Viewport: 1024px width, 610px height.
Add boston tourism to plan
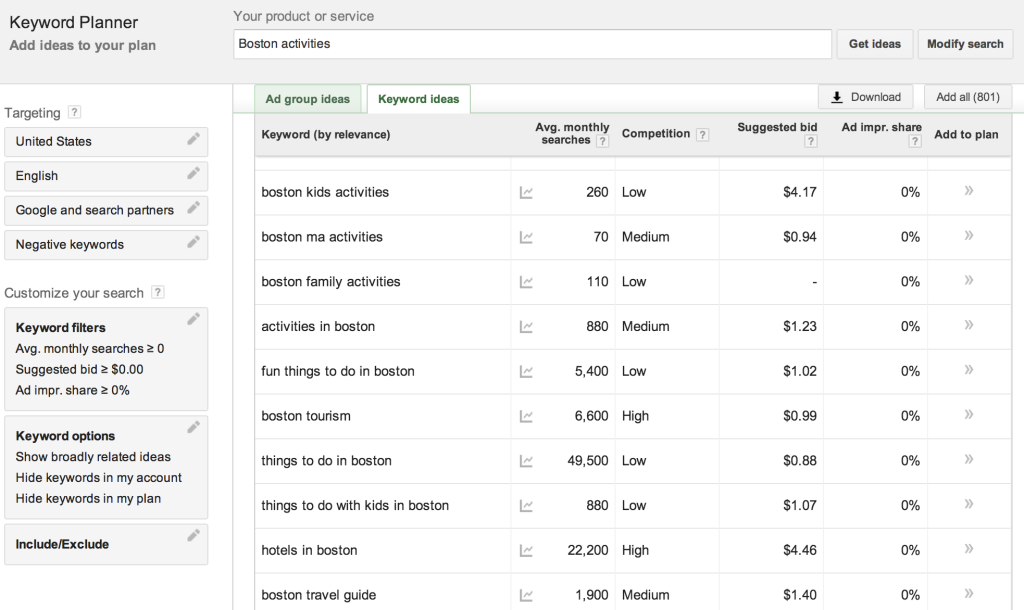[968, 414]
